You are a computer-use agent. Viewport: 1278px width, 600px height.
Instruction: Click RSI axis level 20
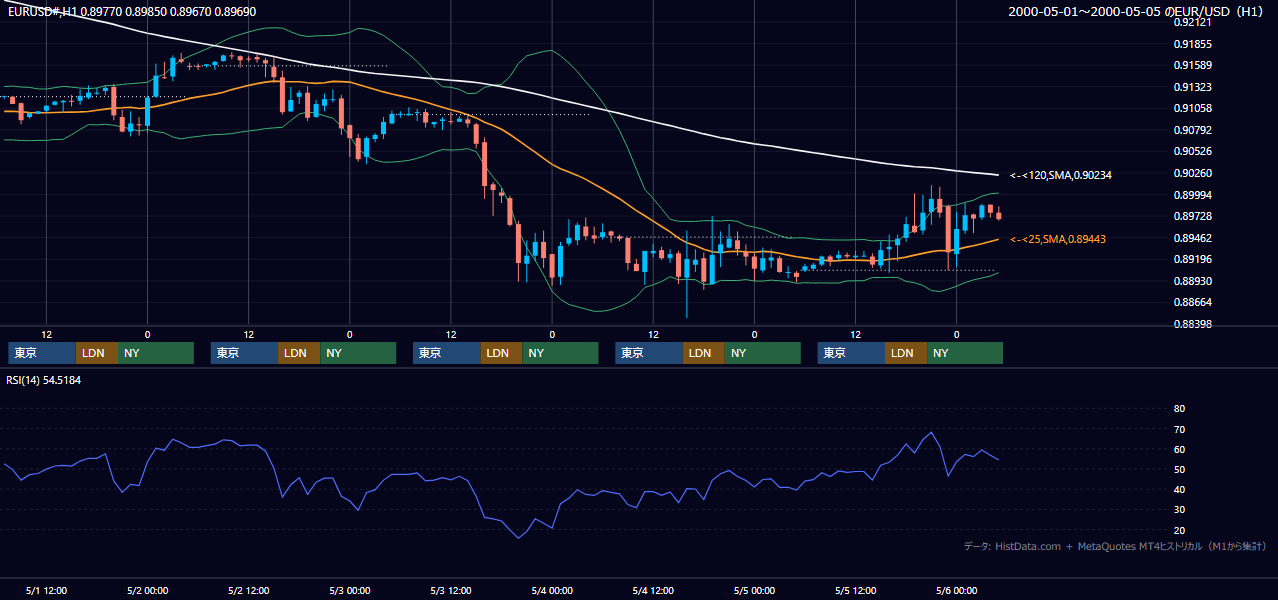[1179, 530]
